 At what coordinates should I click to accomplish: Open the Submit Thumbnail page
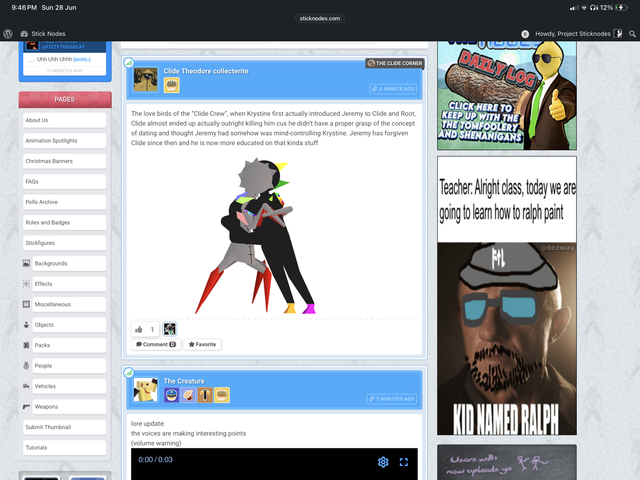tap(64, 427)
